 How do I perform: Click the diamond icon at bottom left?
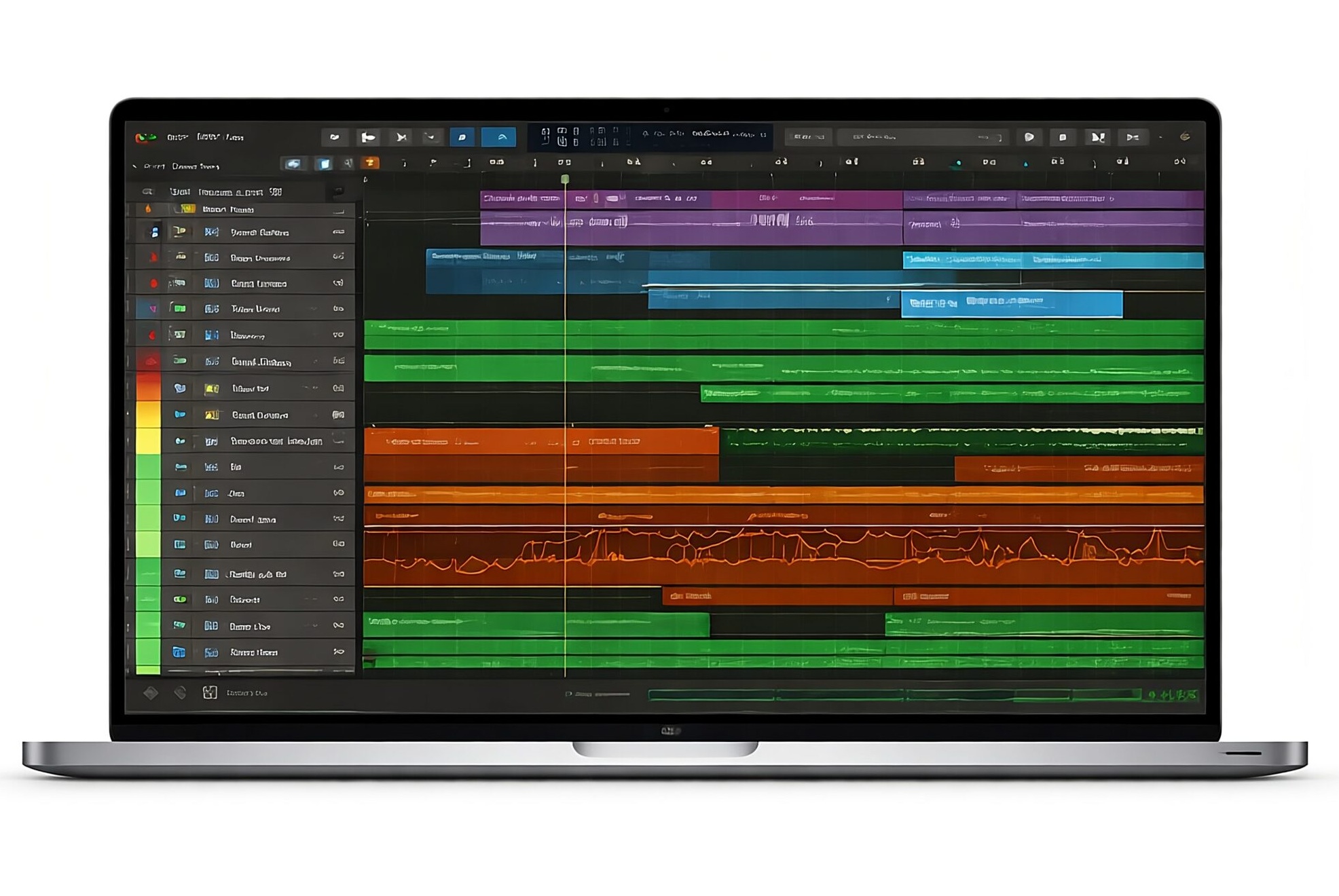[151, 692]
